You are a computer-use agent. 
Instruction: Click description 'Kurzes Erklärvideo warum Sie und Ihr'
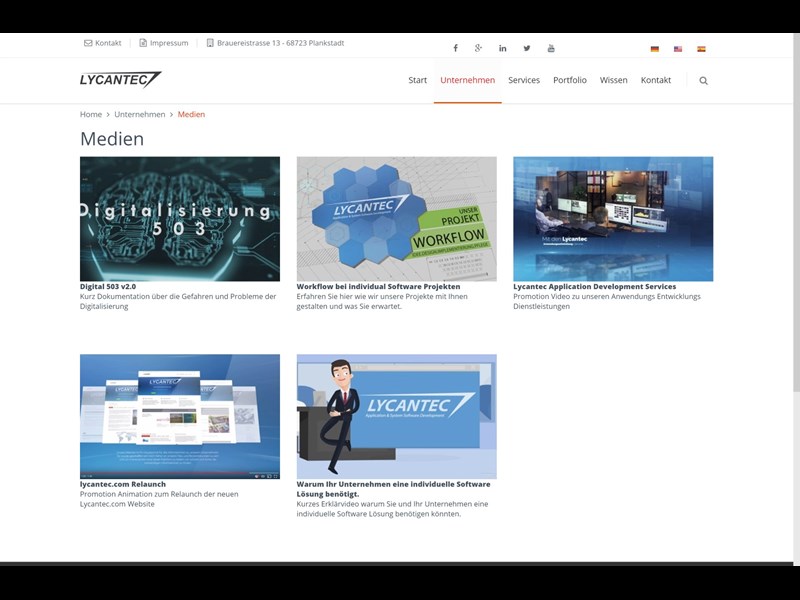[392, 509]
